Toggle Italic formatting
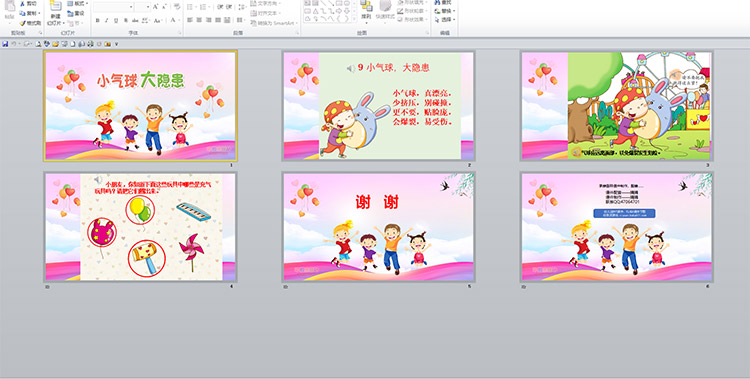The image size is (750, 379). pos(106,20)
